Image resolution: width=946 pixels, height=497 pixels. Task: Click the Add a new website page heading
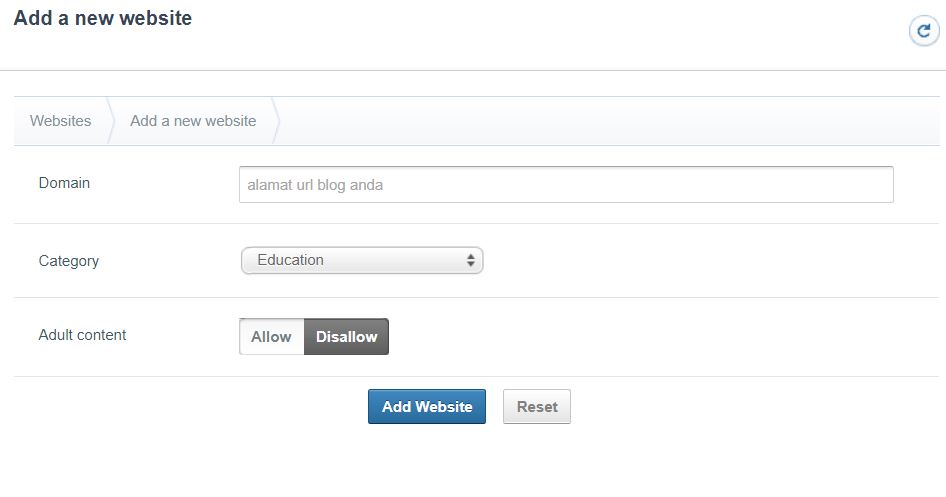(103, 18)
